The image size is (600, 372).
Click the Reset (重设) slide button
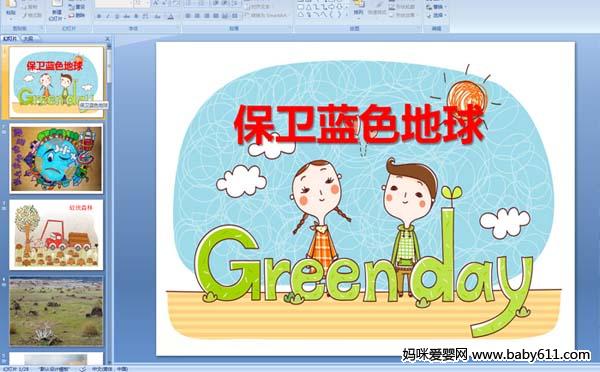coord(77,7)
